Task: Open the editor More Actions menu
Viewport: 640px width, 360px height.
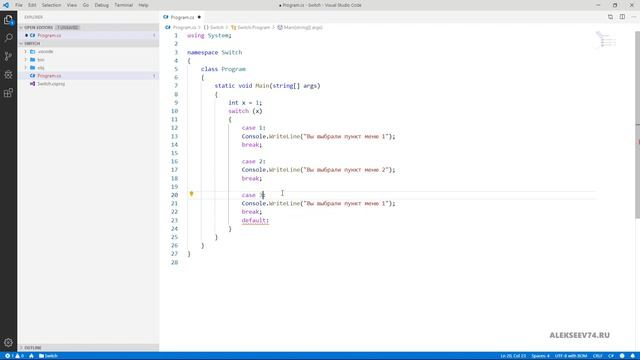Action: pyautogui.click(x=633, y=17)
